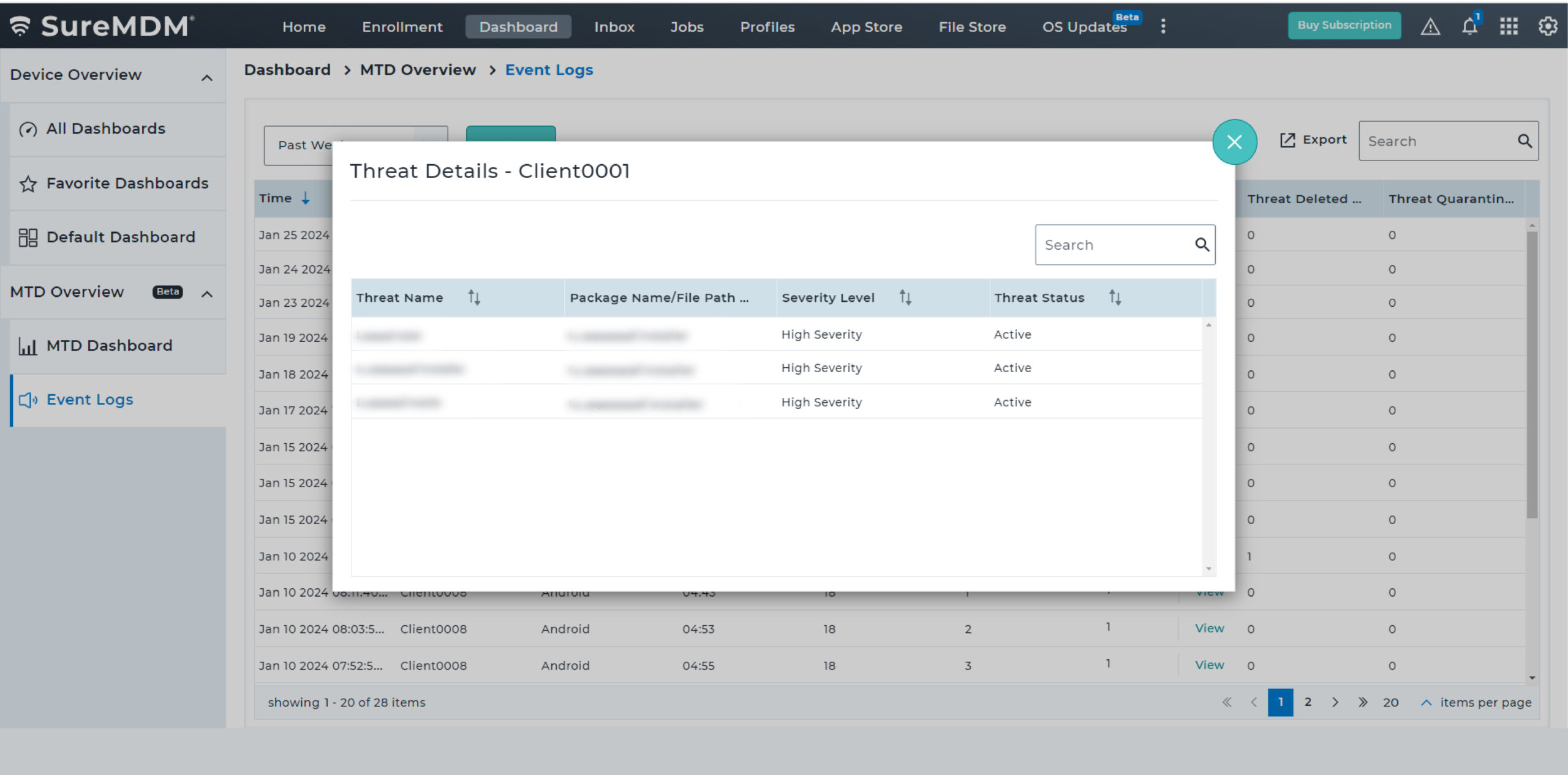The width and height of the screenshot is (1568, 775).
Task: Go to the next page arrow
Action: pos(1335,702)
